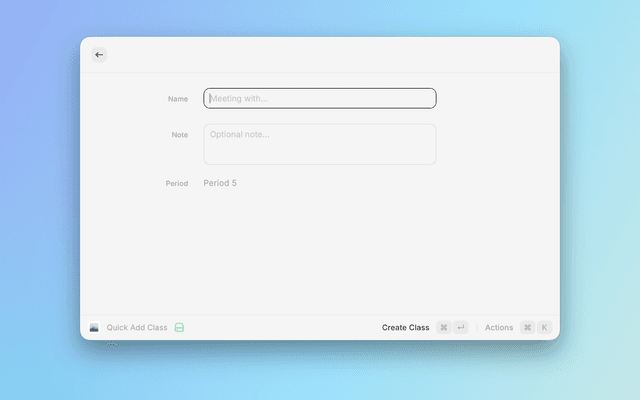Click the extension icon in bottom-left corner
Image resolution: width=640 pixels, height=400 pixels.
point(94,328)
